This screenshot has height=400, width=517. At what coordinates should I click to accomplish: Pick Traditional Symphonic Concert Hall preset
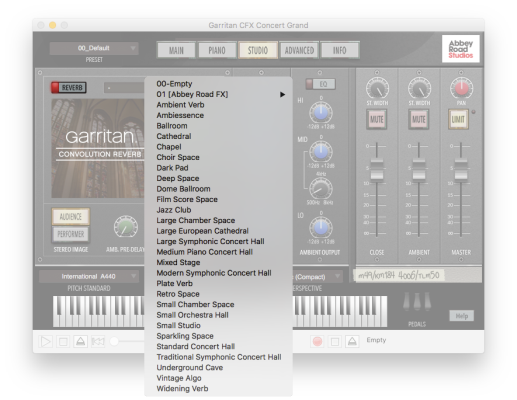pyautogui.click(x=218, y=357)
